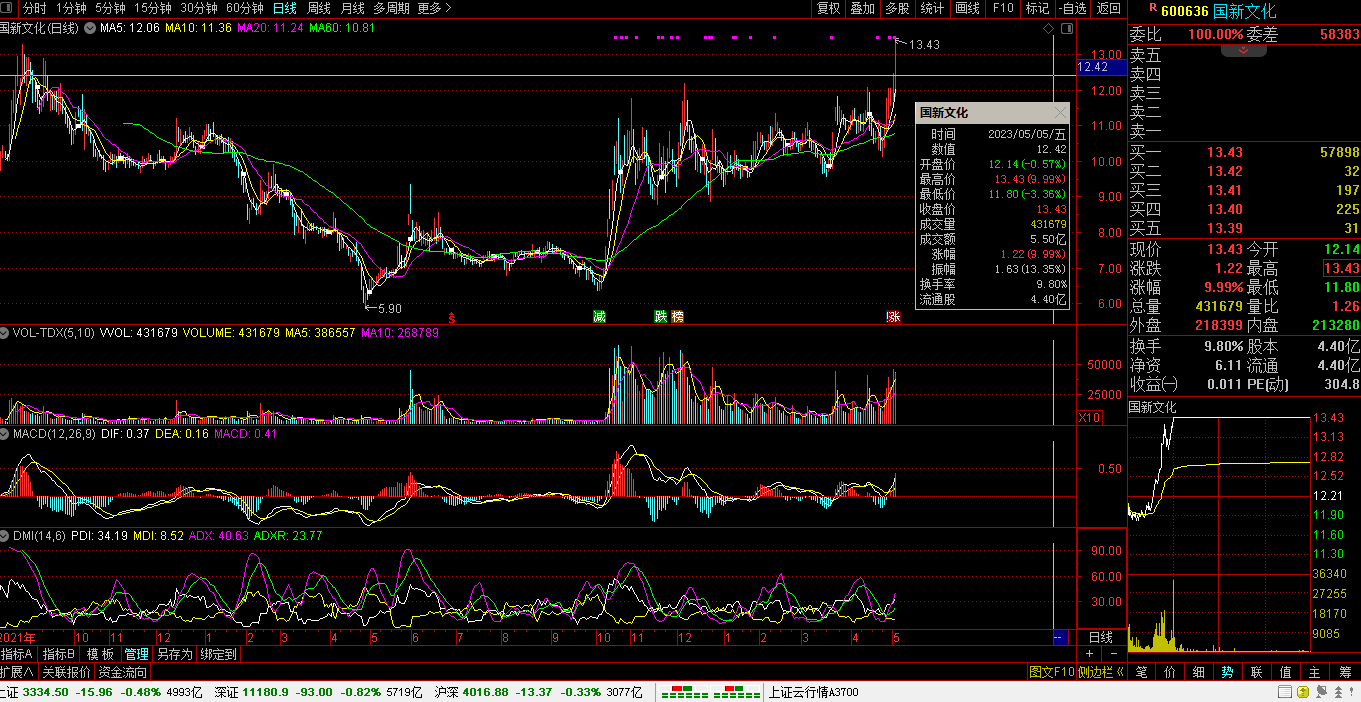Click the yellow round icon in the status bar

pyautogui.click(x=1304, y=692)
